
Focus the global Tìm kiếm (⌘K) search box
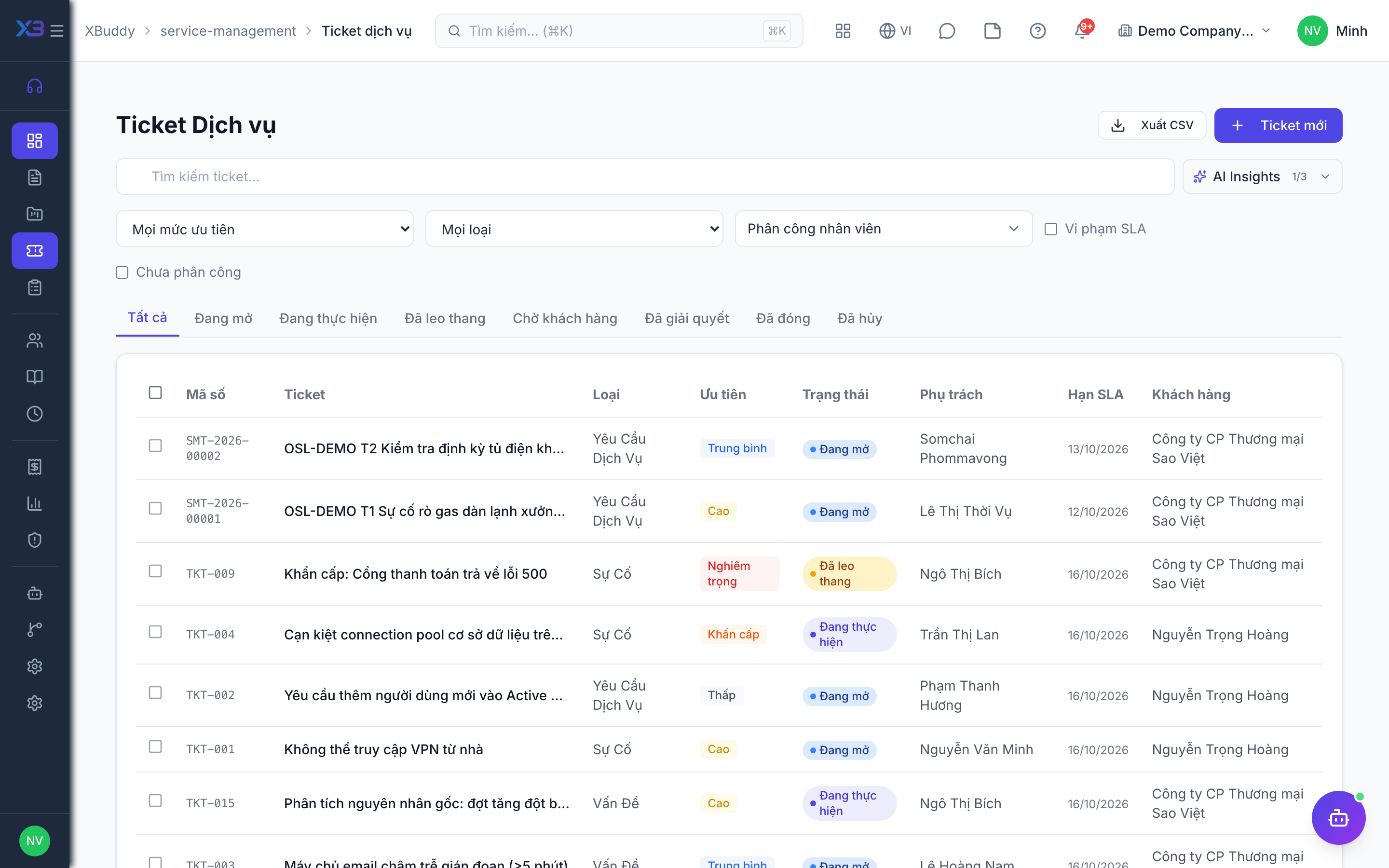619,30
